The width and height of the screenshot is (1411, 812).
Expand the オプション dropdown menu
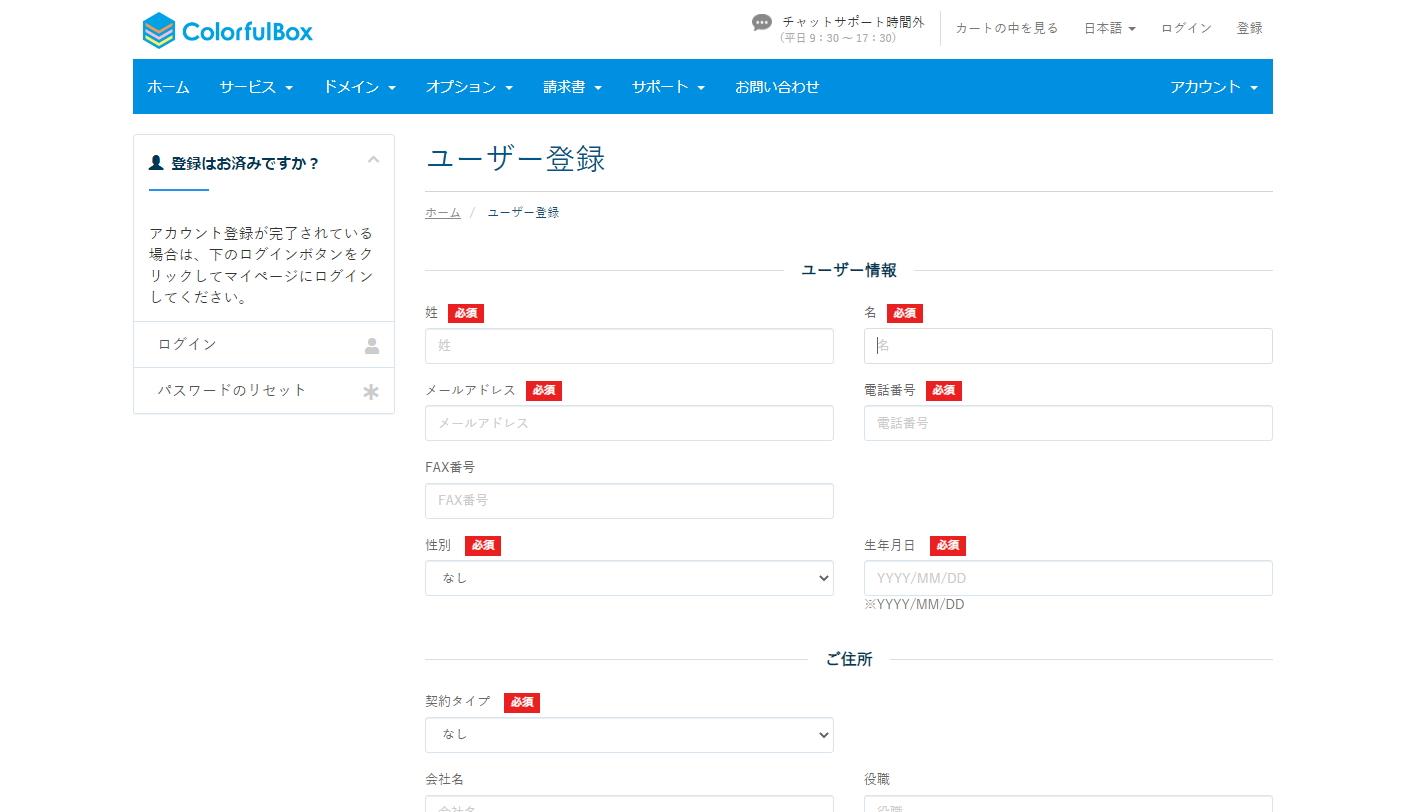pyautogui.click(x=469, y=87)
